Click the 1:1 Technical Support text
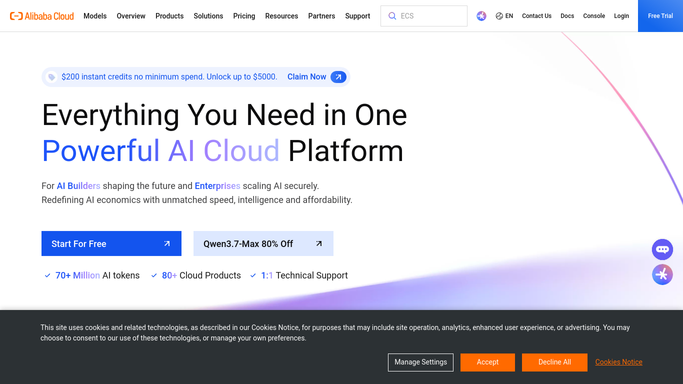683x384 pixels. [304, 276]
